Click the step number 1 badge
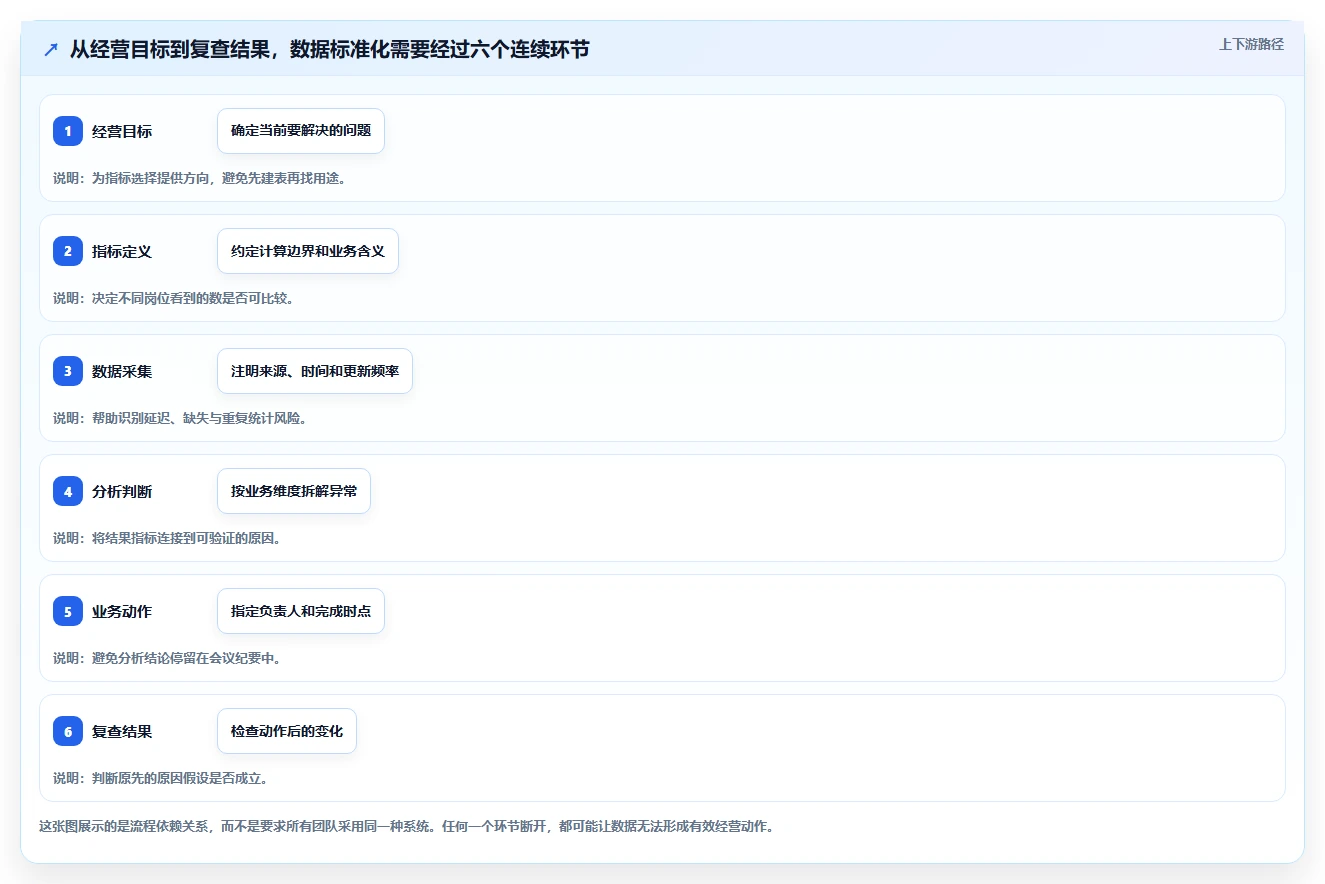This screenshot has width=1325, height=884. point(68,131)
